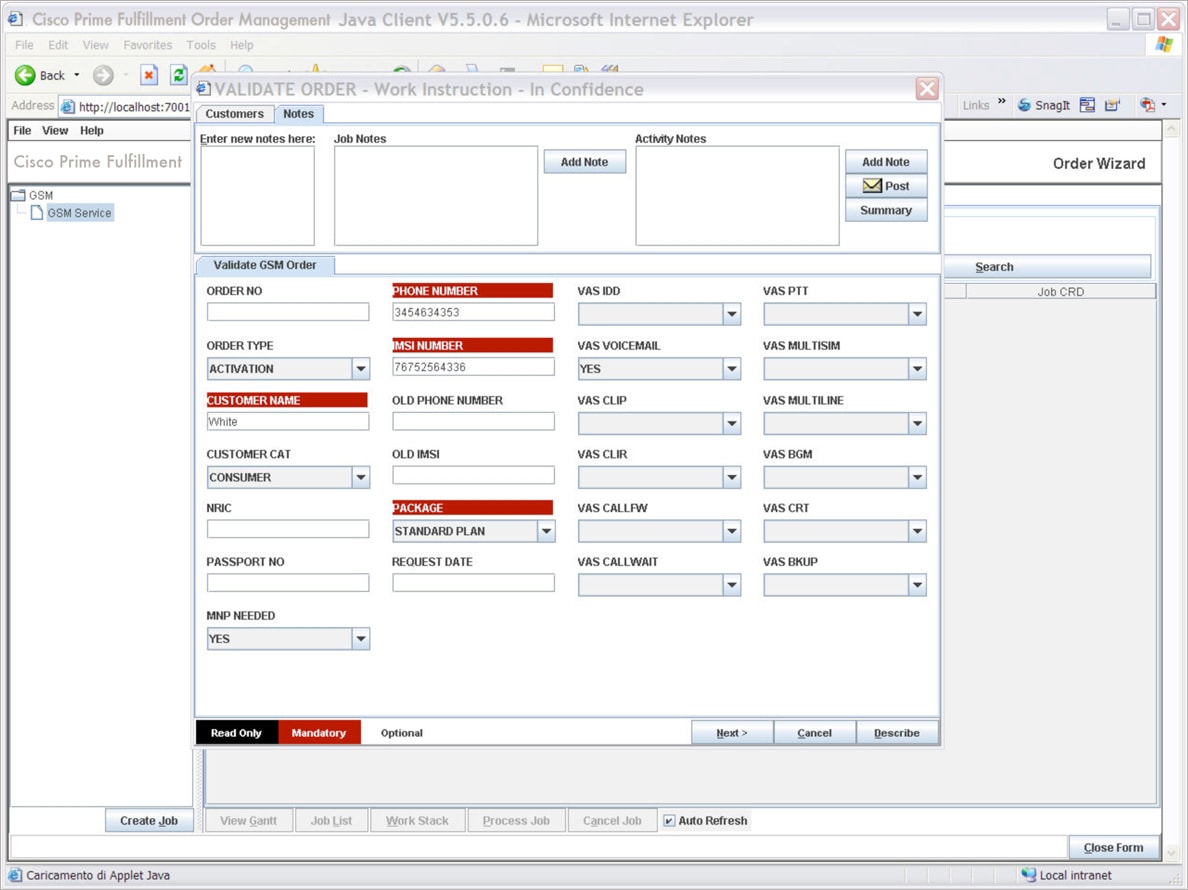Open the ORDER TYPE dropdown

click(x=361, y=369)
